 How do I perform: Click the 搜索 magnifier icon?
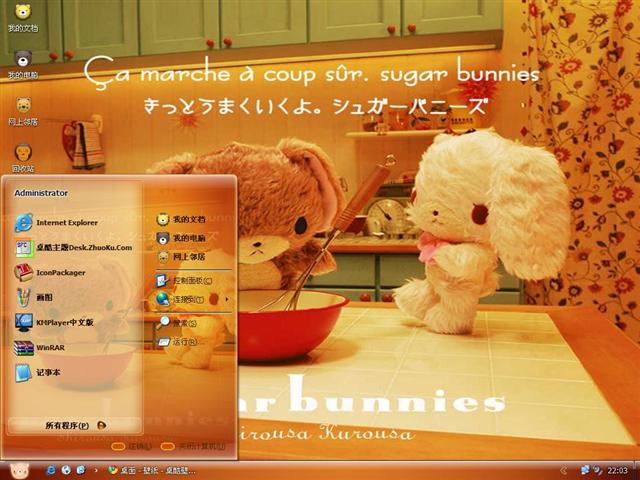click(x=163, y=323)
